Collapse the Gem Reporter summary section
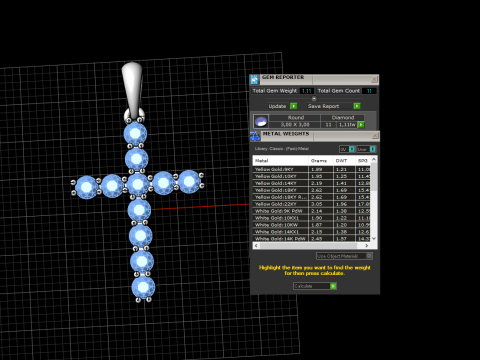 point(314,99)
